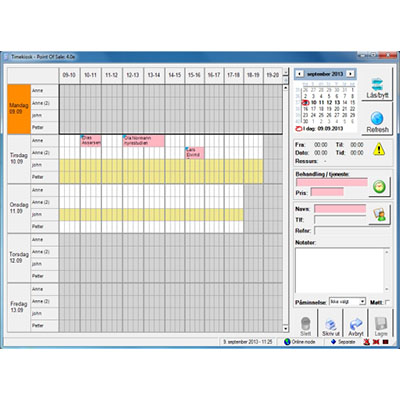Viewport: 400px width, 400px height.
Task: Go to next month in calendar
Action: click(350, 74)
